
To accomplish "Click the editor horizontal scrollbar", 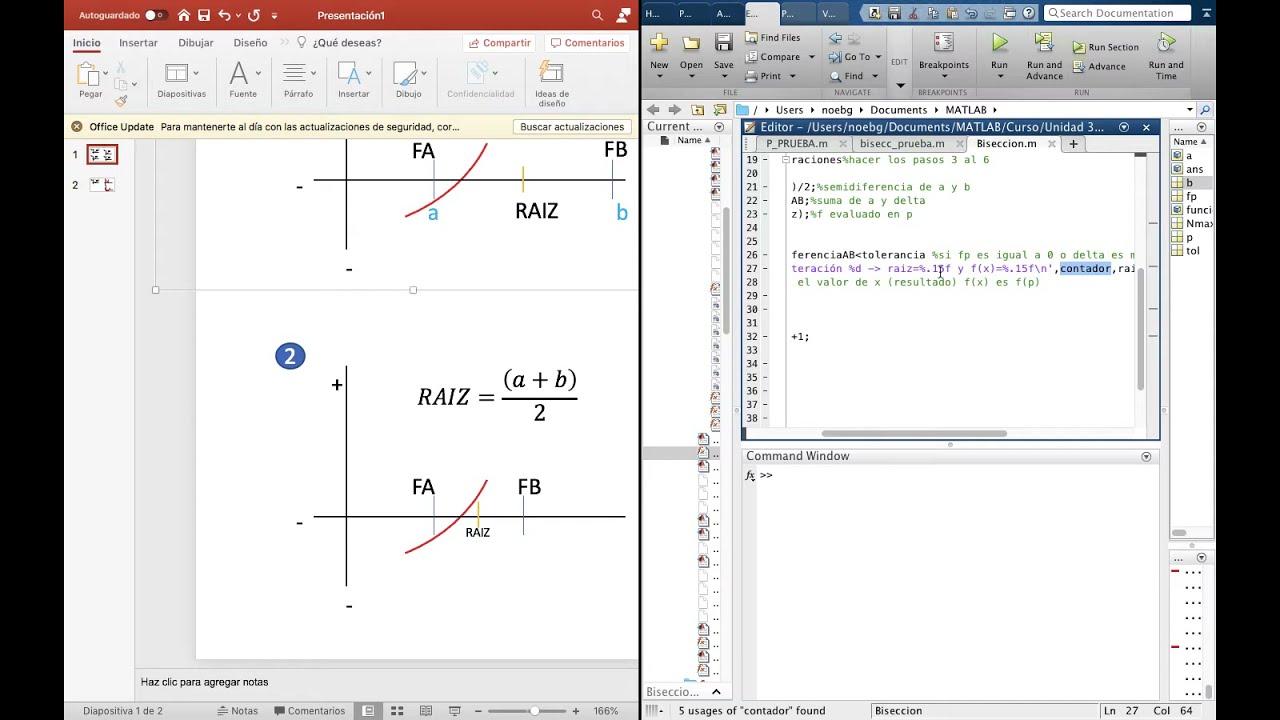I will tap(914, 434).
